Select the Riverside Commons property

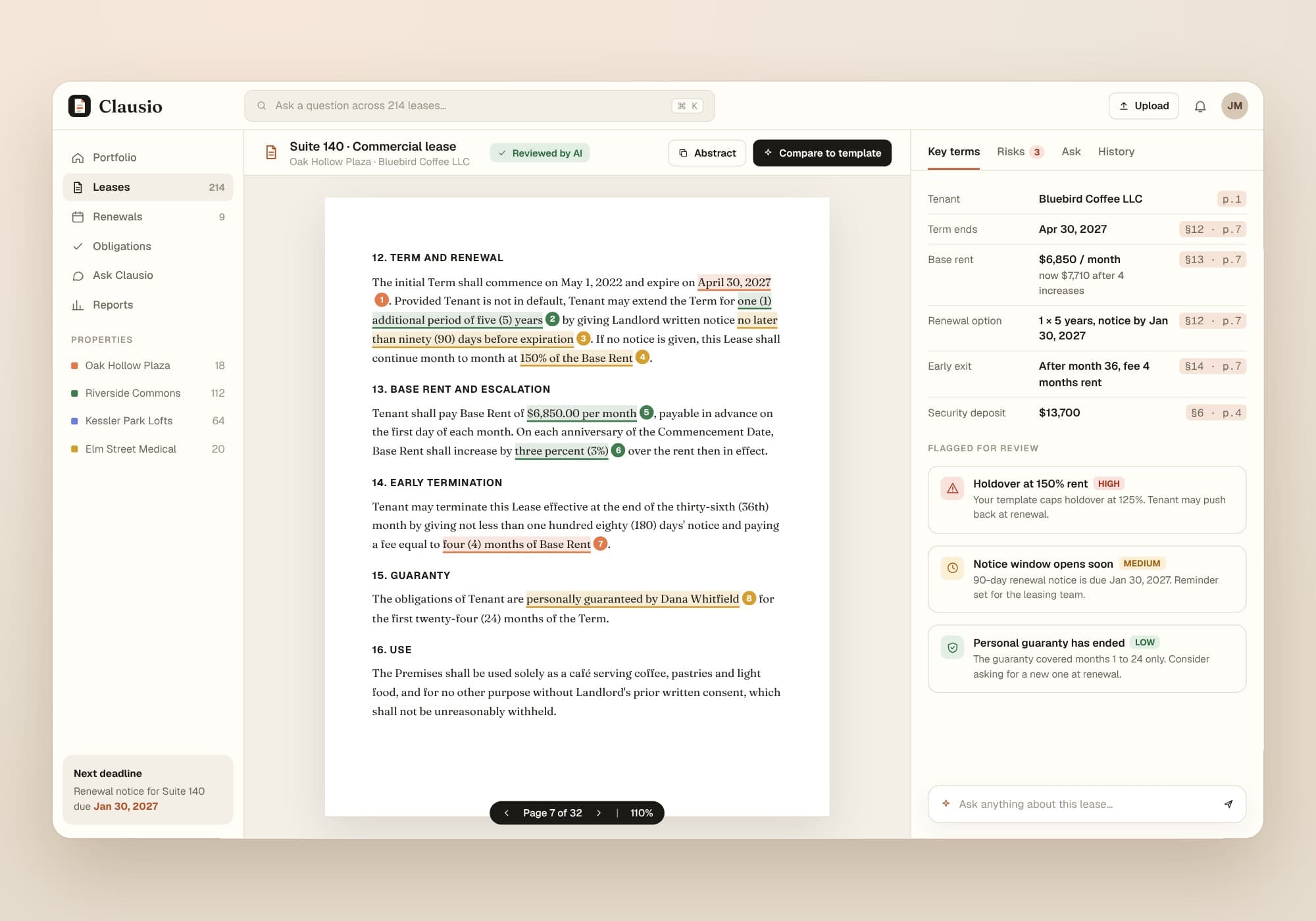148,393
